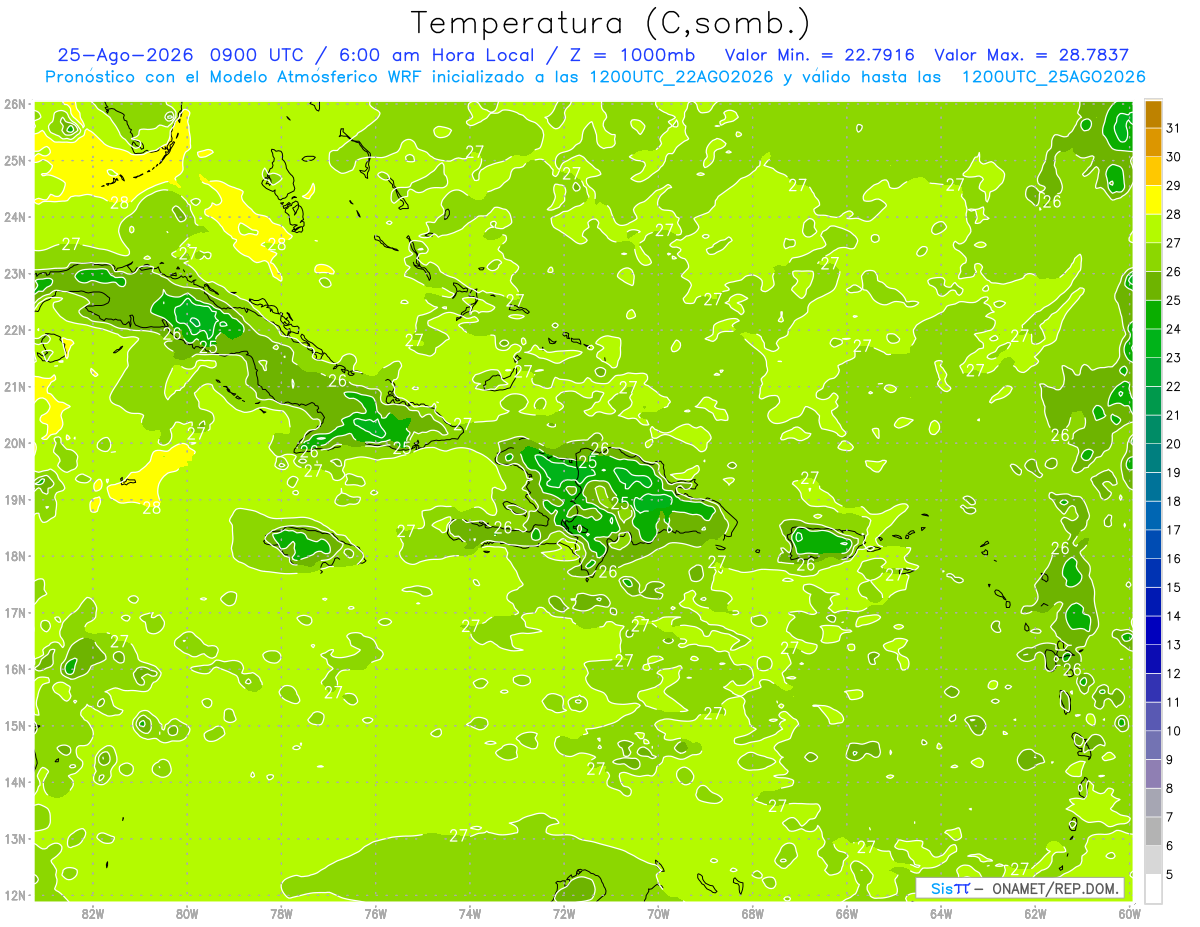Click the latitude label "18N"
1200x927 pixels.
(x=15, y=556)
